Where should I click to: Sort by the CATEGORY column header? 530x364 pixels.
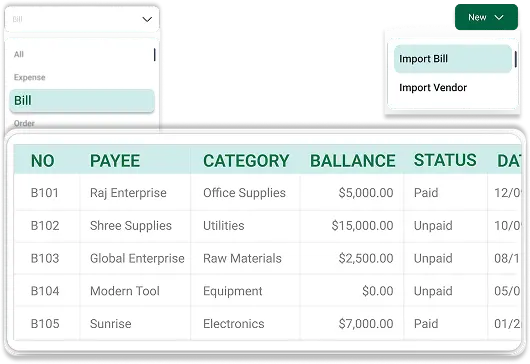[246, 161]
